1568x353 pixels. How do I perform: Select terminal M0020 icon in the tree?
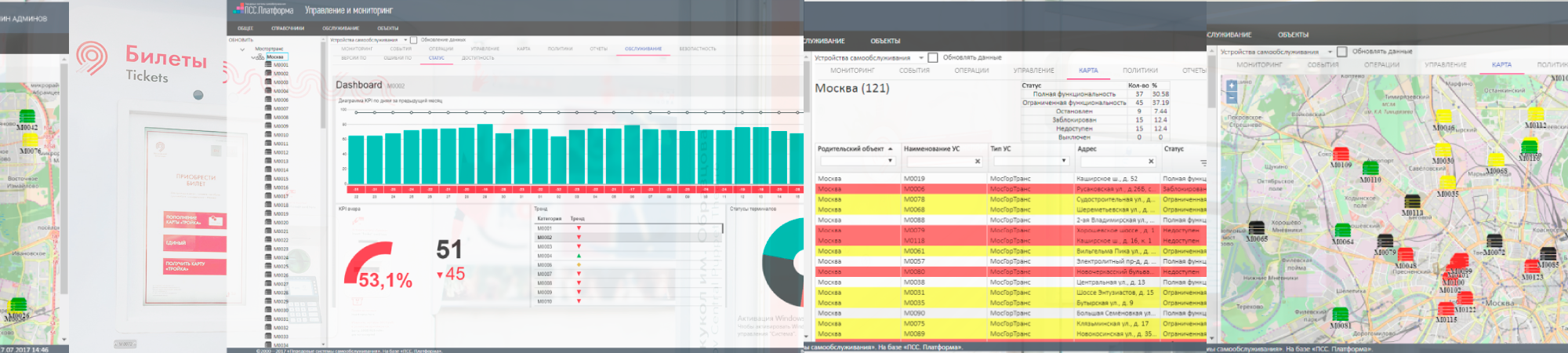pos(268,222)
